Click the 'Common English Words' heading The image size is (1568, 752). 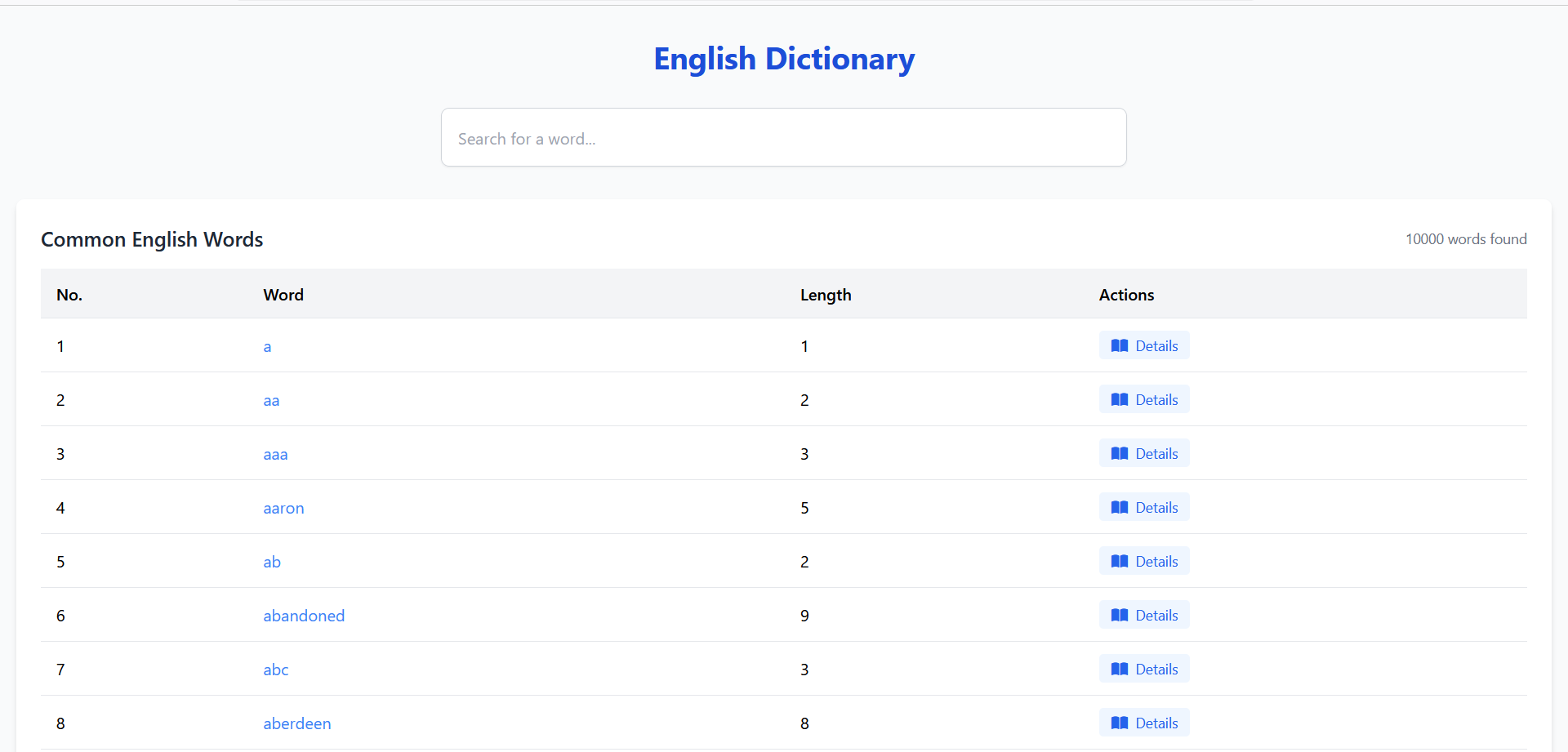pos(152,240)
